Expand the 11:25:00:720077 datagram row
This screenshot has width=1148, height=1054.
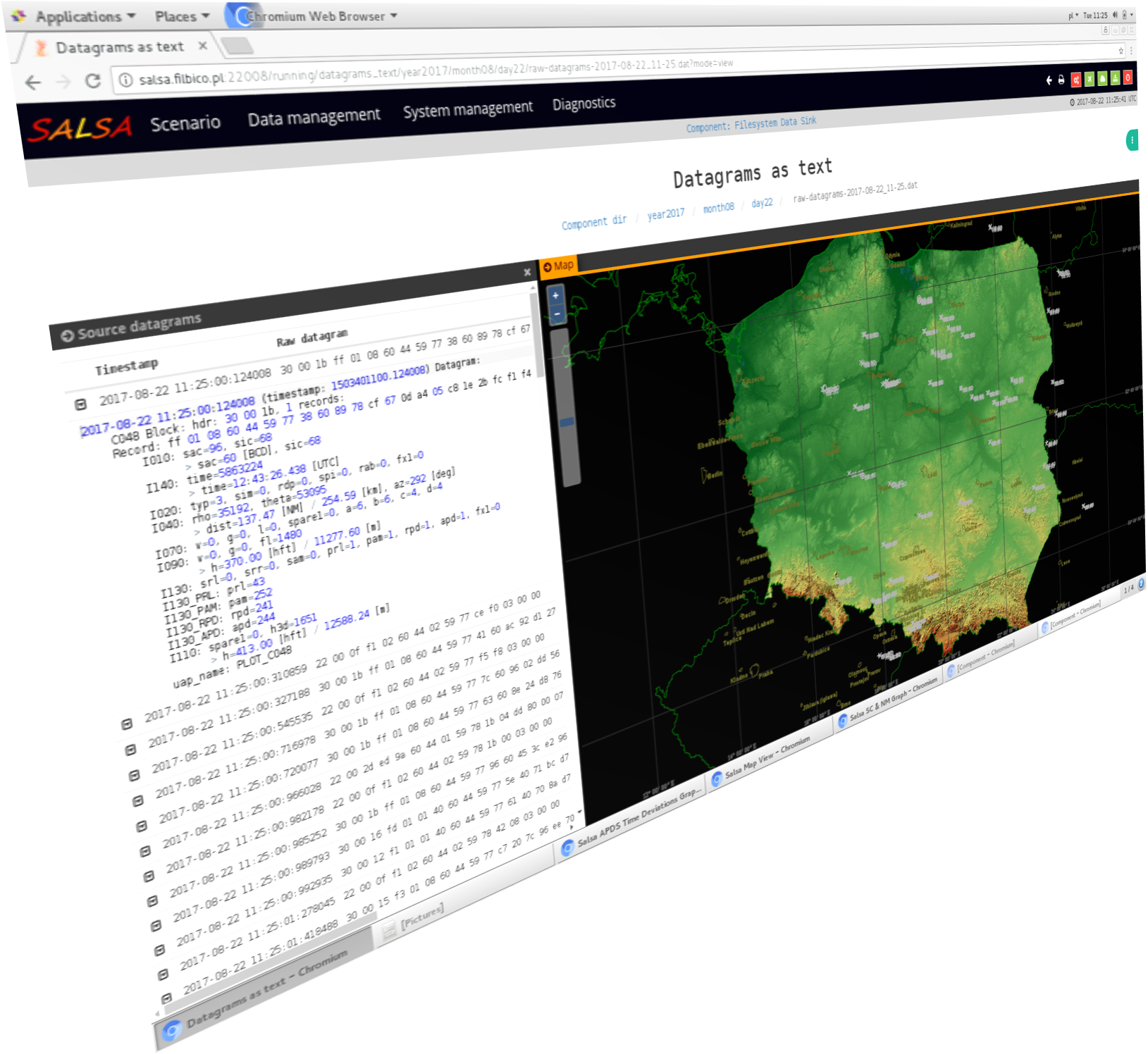[142, 826]
